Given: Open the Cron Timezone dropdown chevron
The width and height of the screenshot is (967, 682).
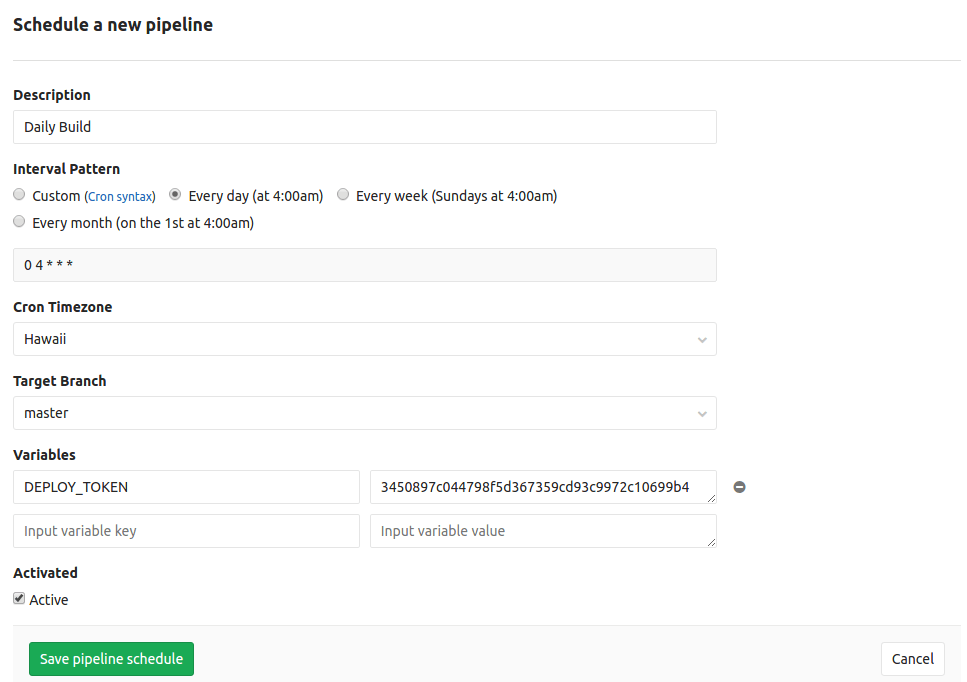Looking at the screenshot, I should (701, 339).
